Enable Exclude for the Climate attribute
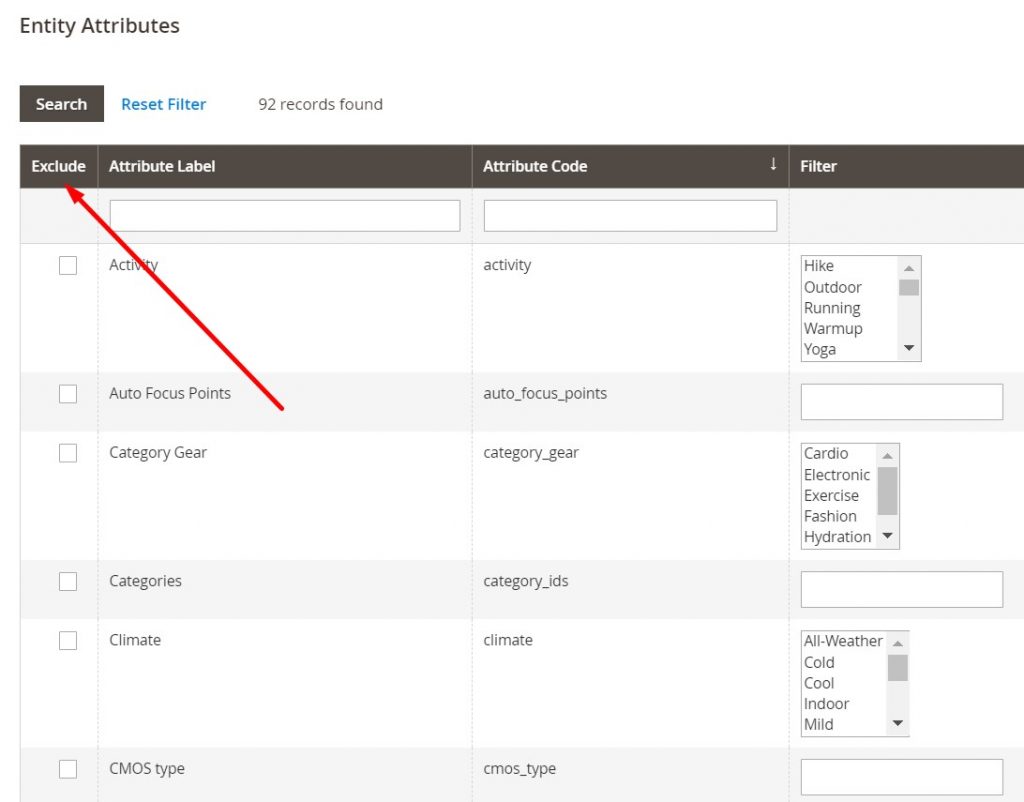The image size is (1024, 802). click(x=68, y=641)
